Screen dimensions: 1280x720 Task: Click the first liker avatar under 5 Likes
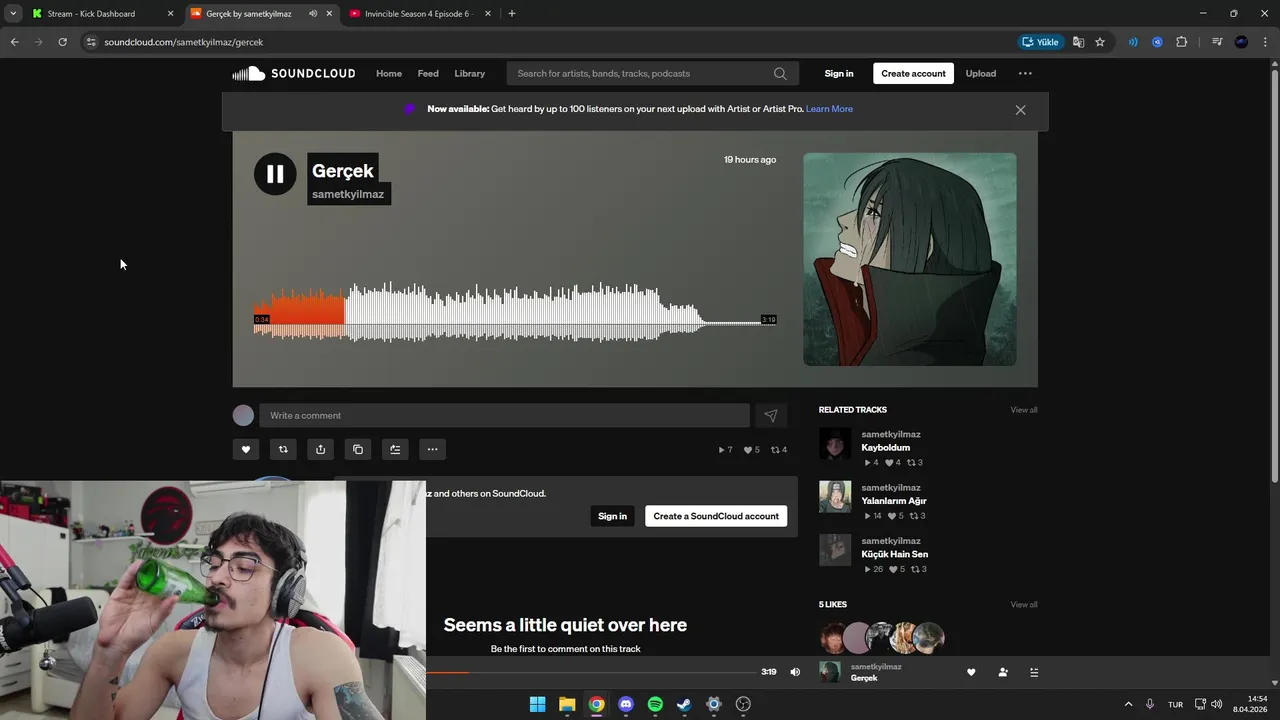click(x=833, y=638)
